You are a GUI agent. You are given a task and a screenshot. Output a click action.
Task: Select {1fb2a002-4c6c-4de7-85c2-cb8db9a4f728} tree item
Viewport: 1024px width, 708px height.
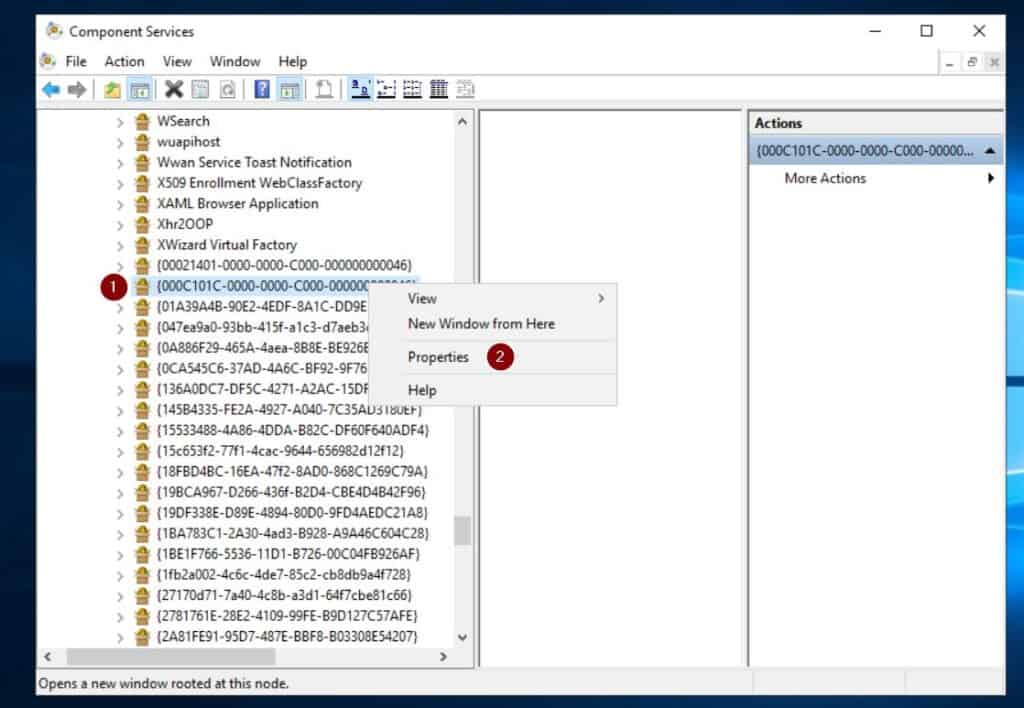click(x=283, y=575)
